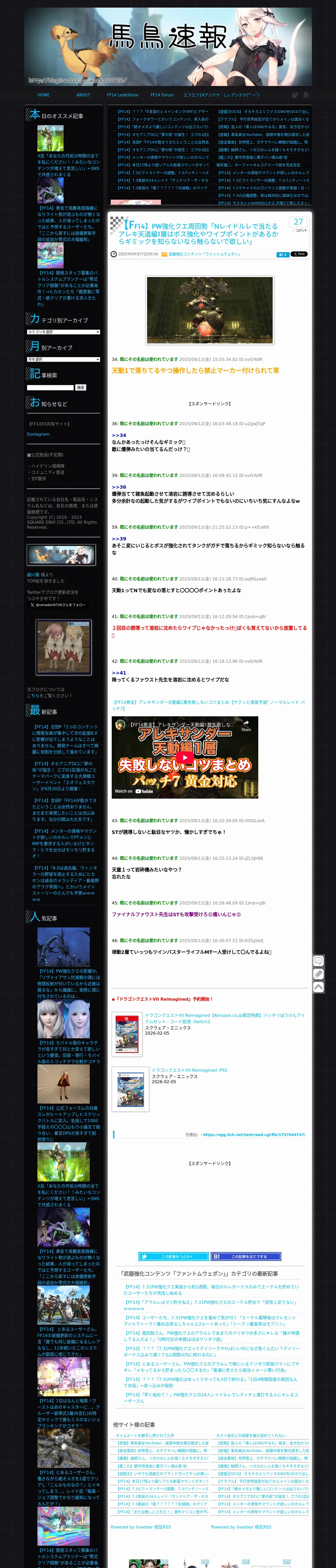Open the ドラゴンクエストVII Reimagined Switch2 Amazon text link

pyautogui.click(x=225, y=1018)
